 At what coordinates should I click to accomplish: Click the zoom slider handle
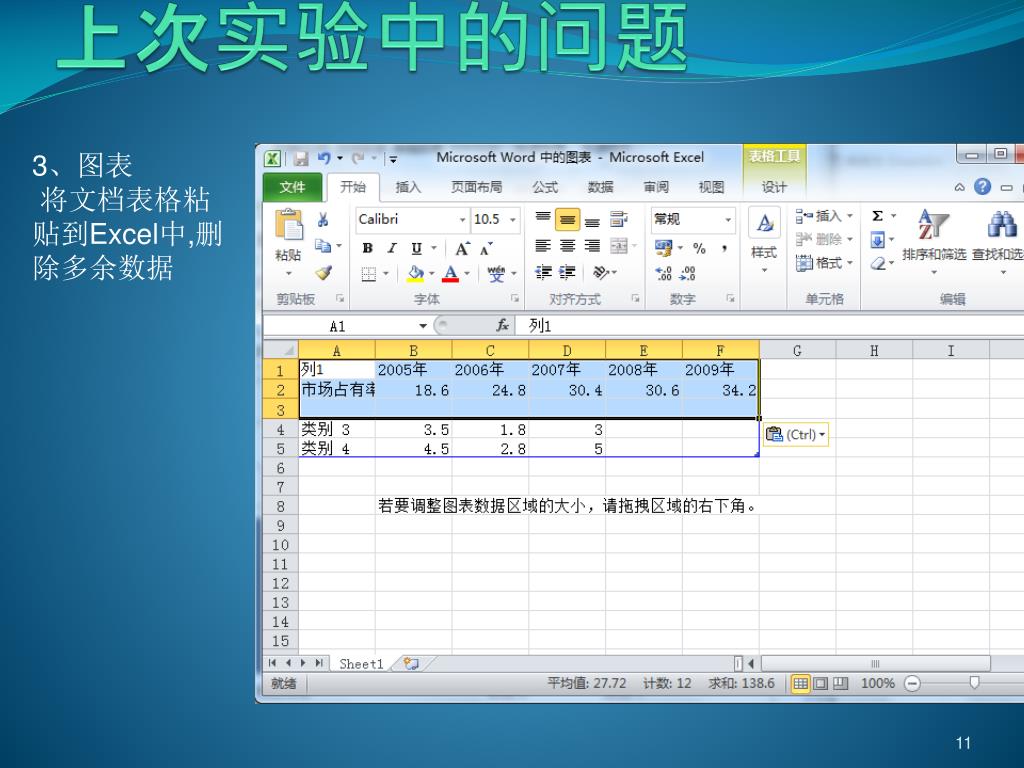tap(974, 682)
